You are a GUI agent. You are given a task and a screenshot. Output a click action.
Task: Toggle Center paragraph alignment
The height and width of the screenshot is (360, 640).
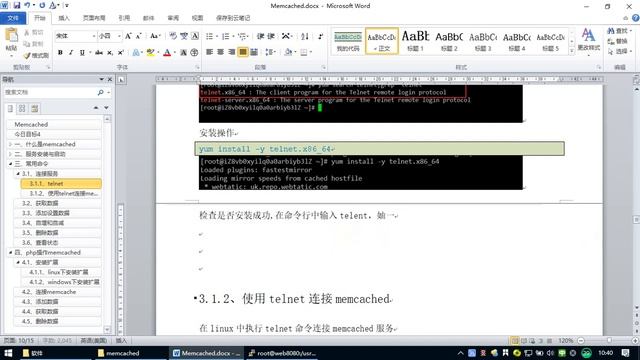[x=220, y=52]
